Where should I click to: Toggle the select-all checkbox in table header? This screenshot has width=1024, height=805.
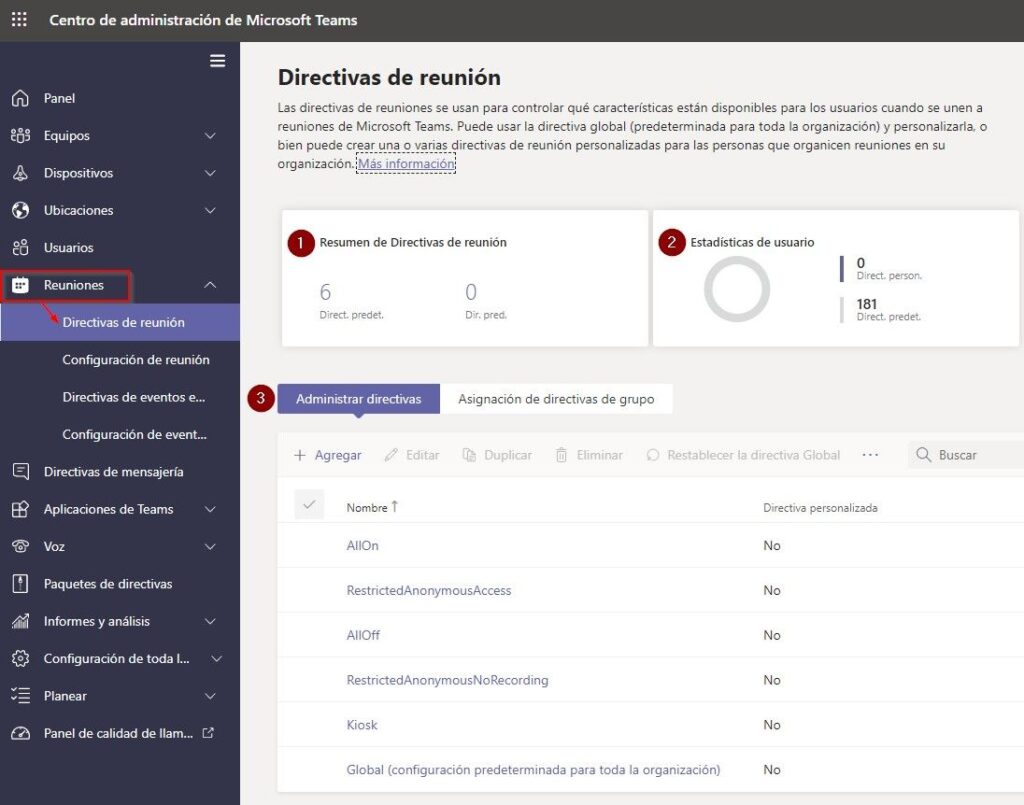[309, 506]
